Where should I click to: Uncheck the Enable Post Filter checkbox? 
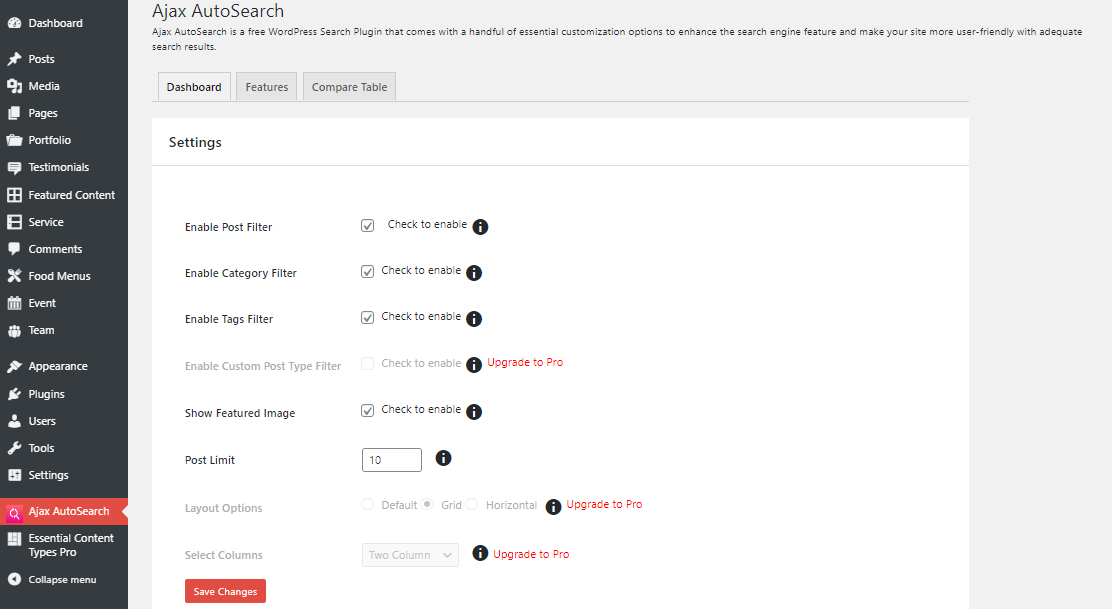(367, 225)
